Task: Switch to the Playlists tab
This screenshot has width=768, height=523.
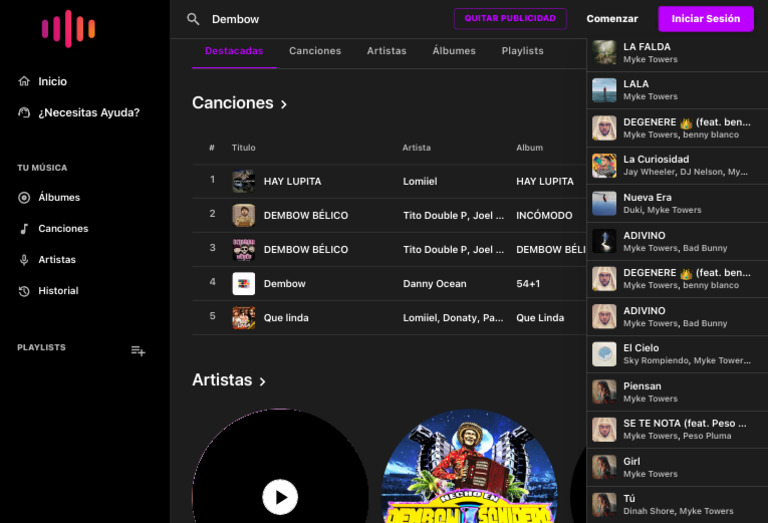Action: [523, 51]
